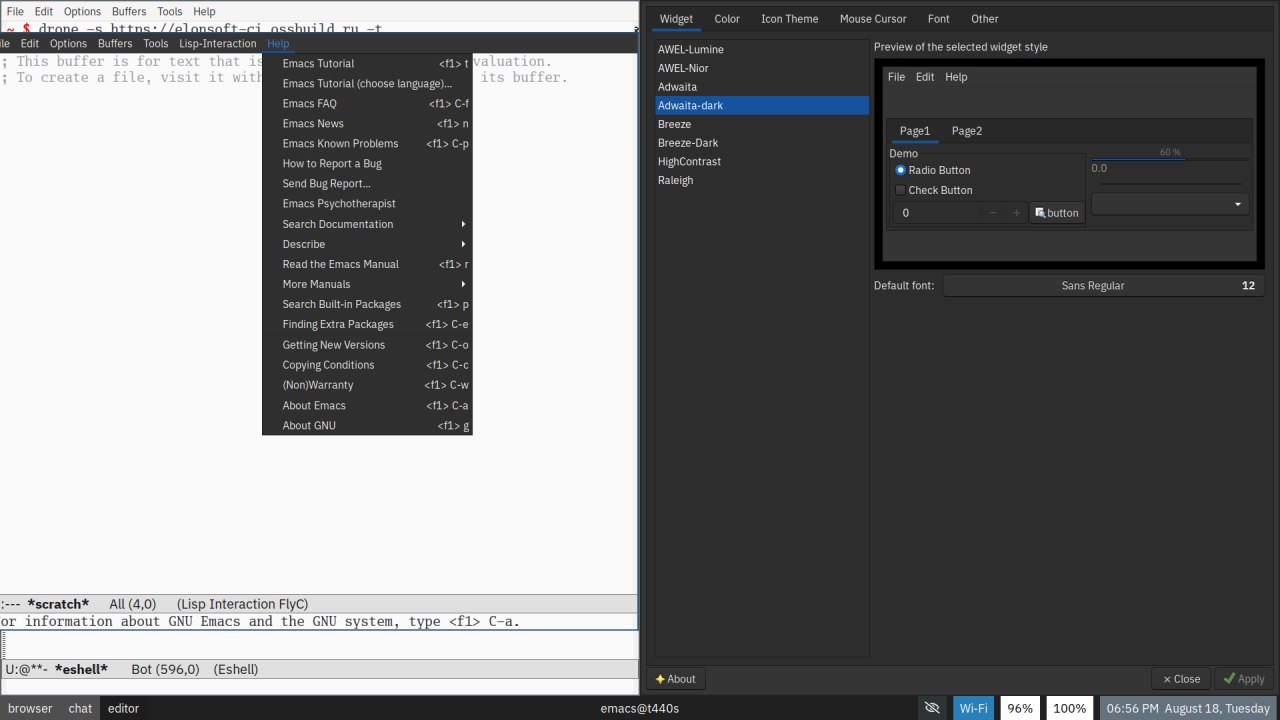
Task: Click the Wi-Fi status indicator
Action: tap(973, 708)
